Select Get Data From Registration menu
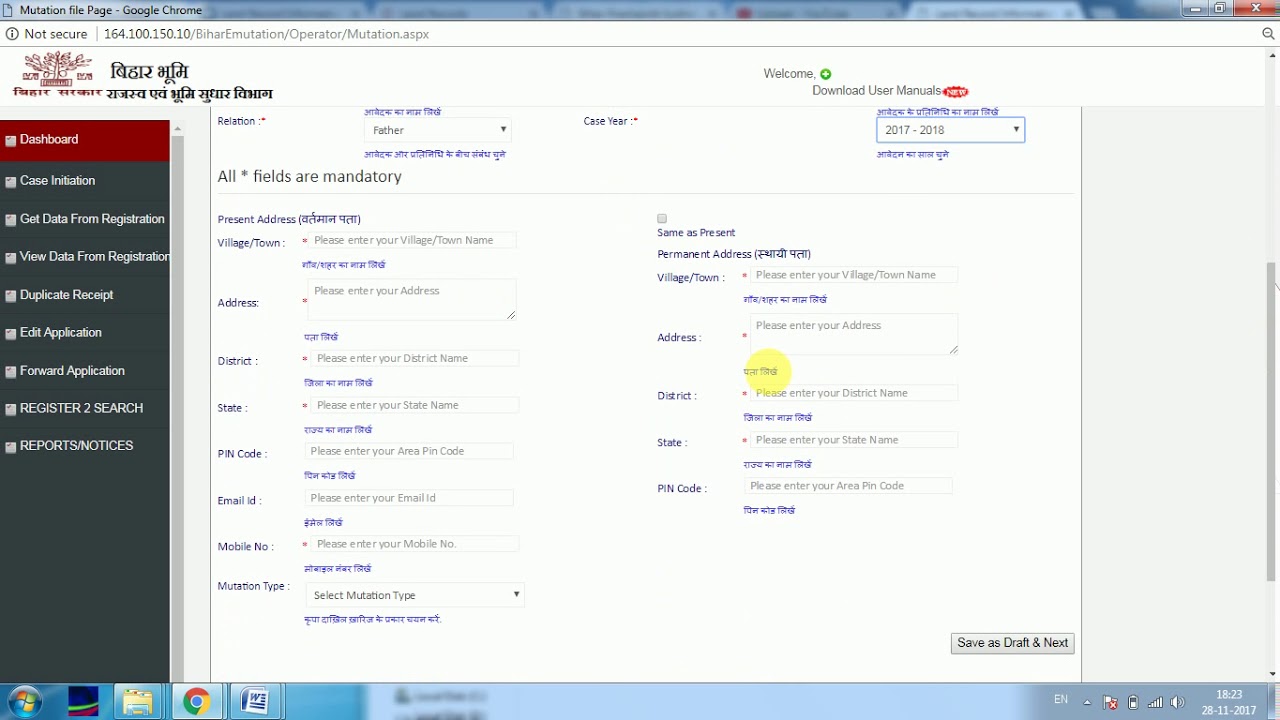 click(92, 219)
